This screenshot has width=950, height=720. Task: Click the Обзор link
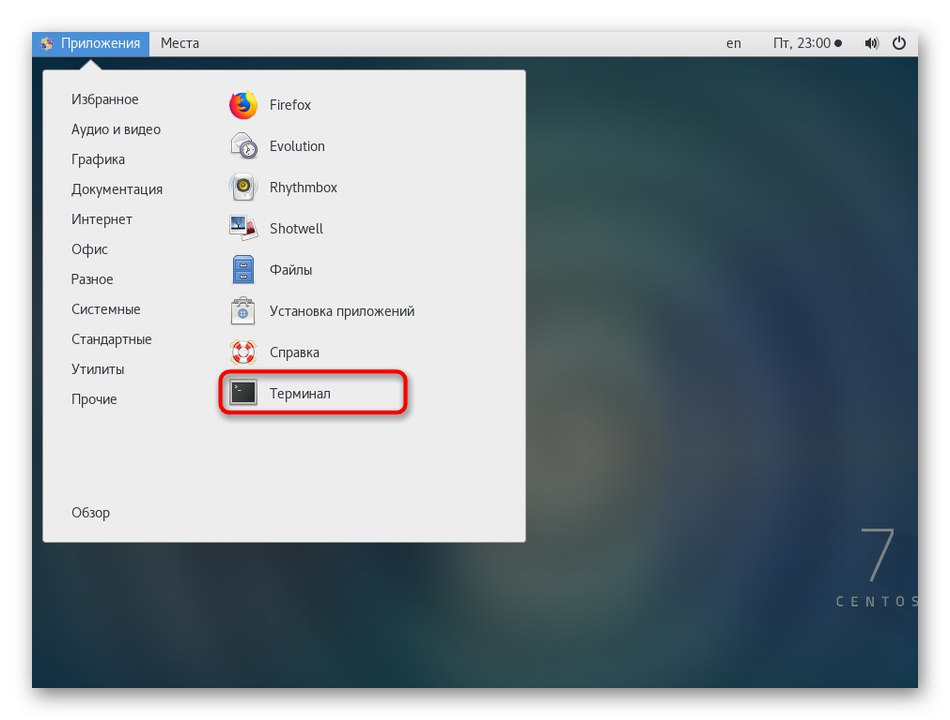pos(91,512)
